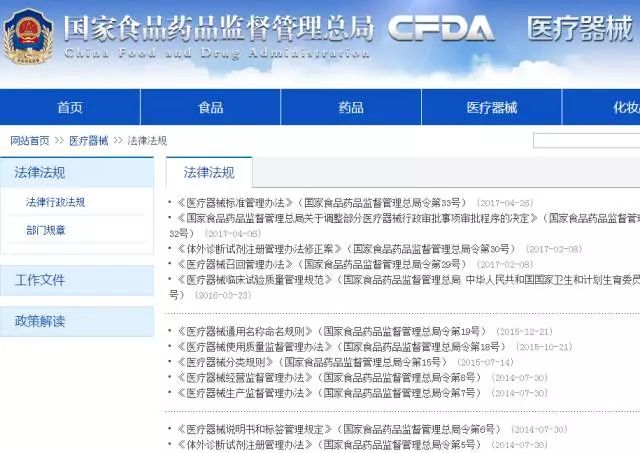This screenshot has height=453, width=640.
Task: Select 食品 in the main navigation bar
Action: coord(210,108)
